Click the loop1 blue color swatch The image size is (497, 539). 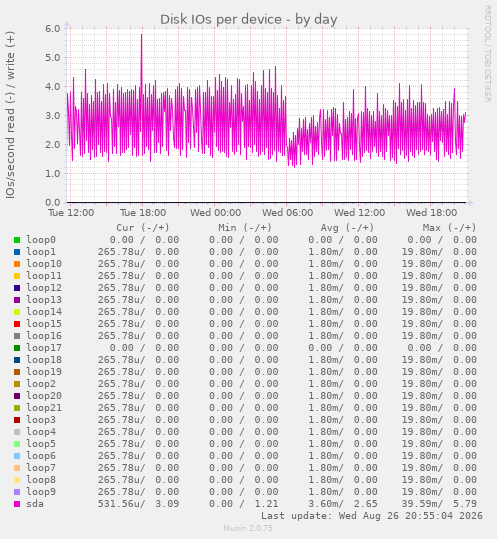tap(17, 252)
